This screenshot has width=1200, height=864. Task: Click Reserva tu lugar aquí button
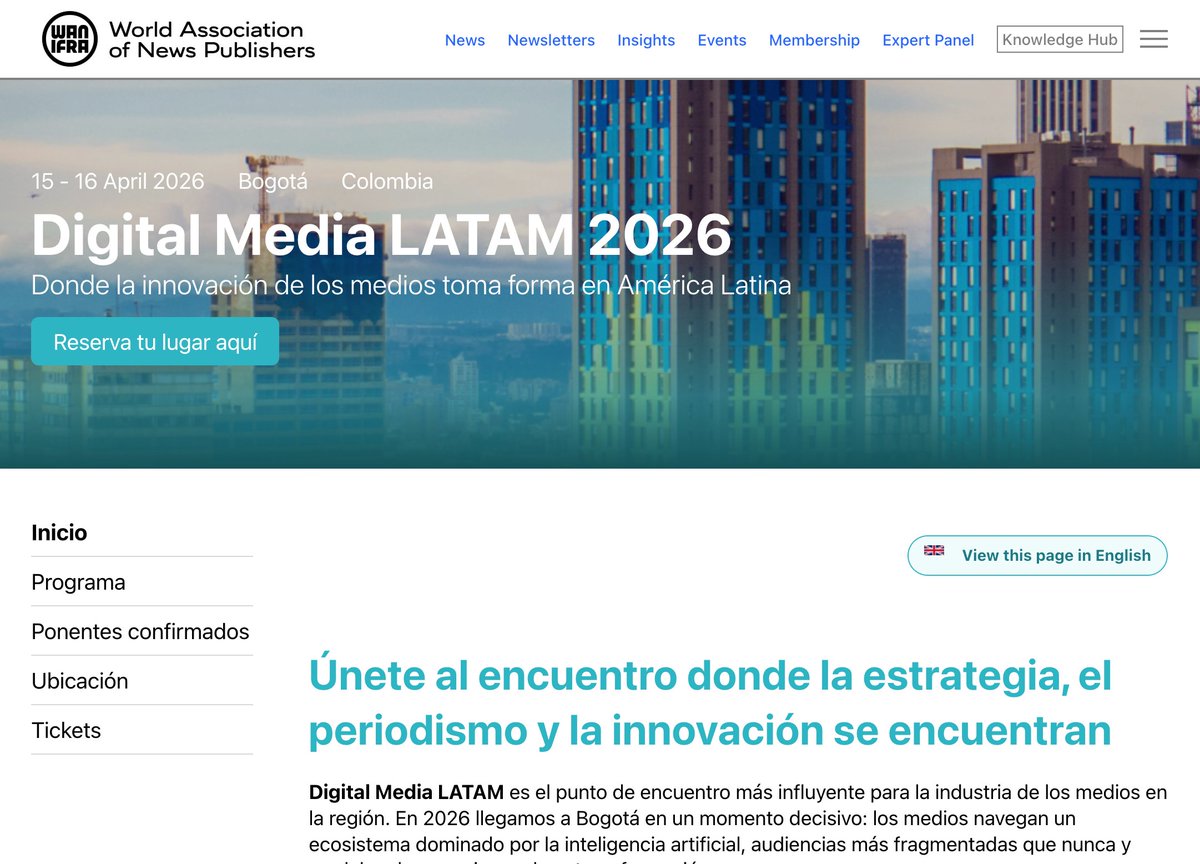pos(155,342)
